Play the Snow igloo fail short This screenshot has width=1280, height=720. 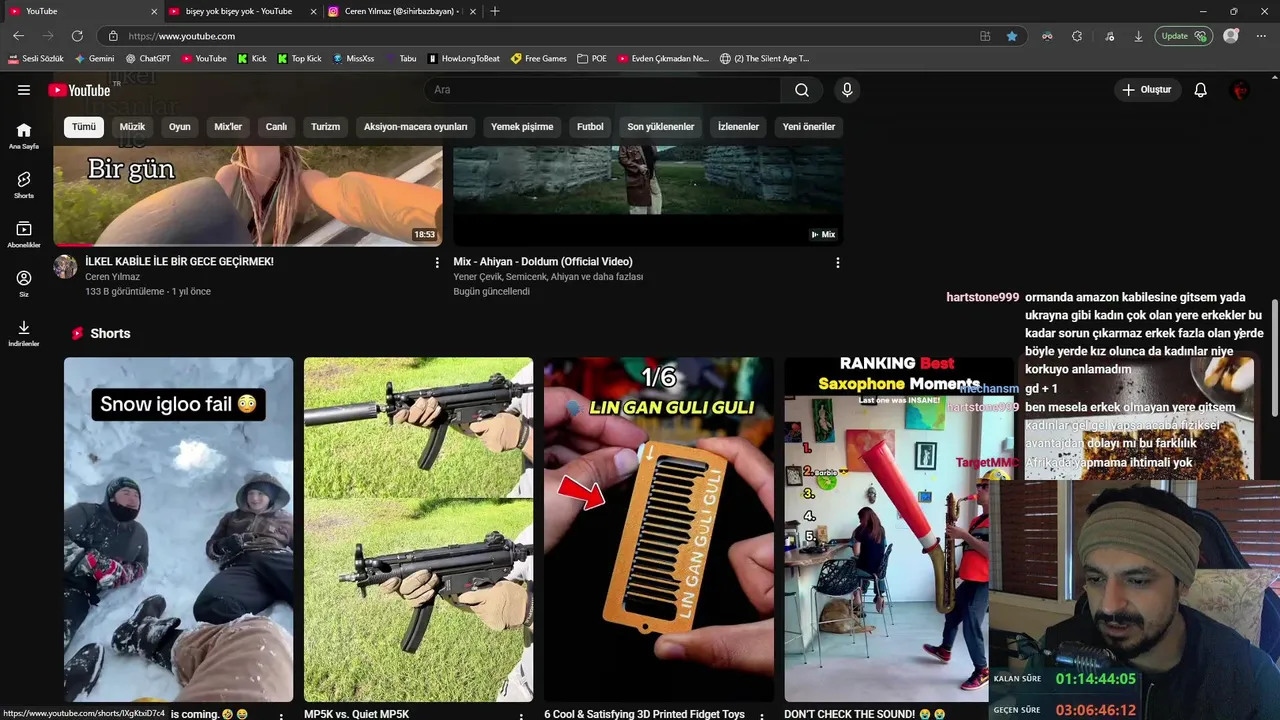tap(179, 530)
